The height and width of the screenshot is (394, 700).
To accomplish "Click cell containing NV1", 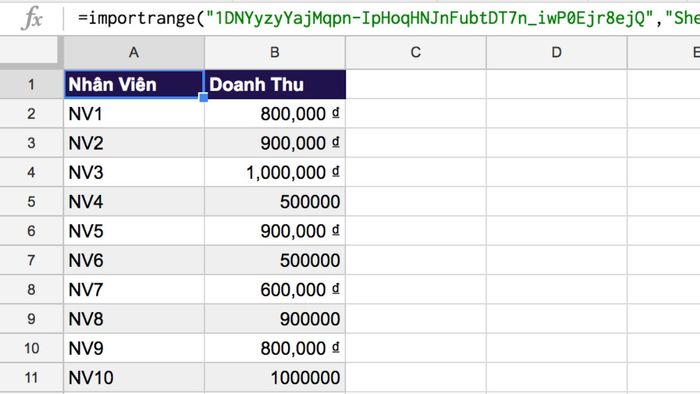I will [134, 113].
